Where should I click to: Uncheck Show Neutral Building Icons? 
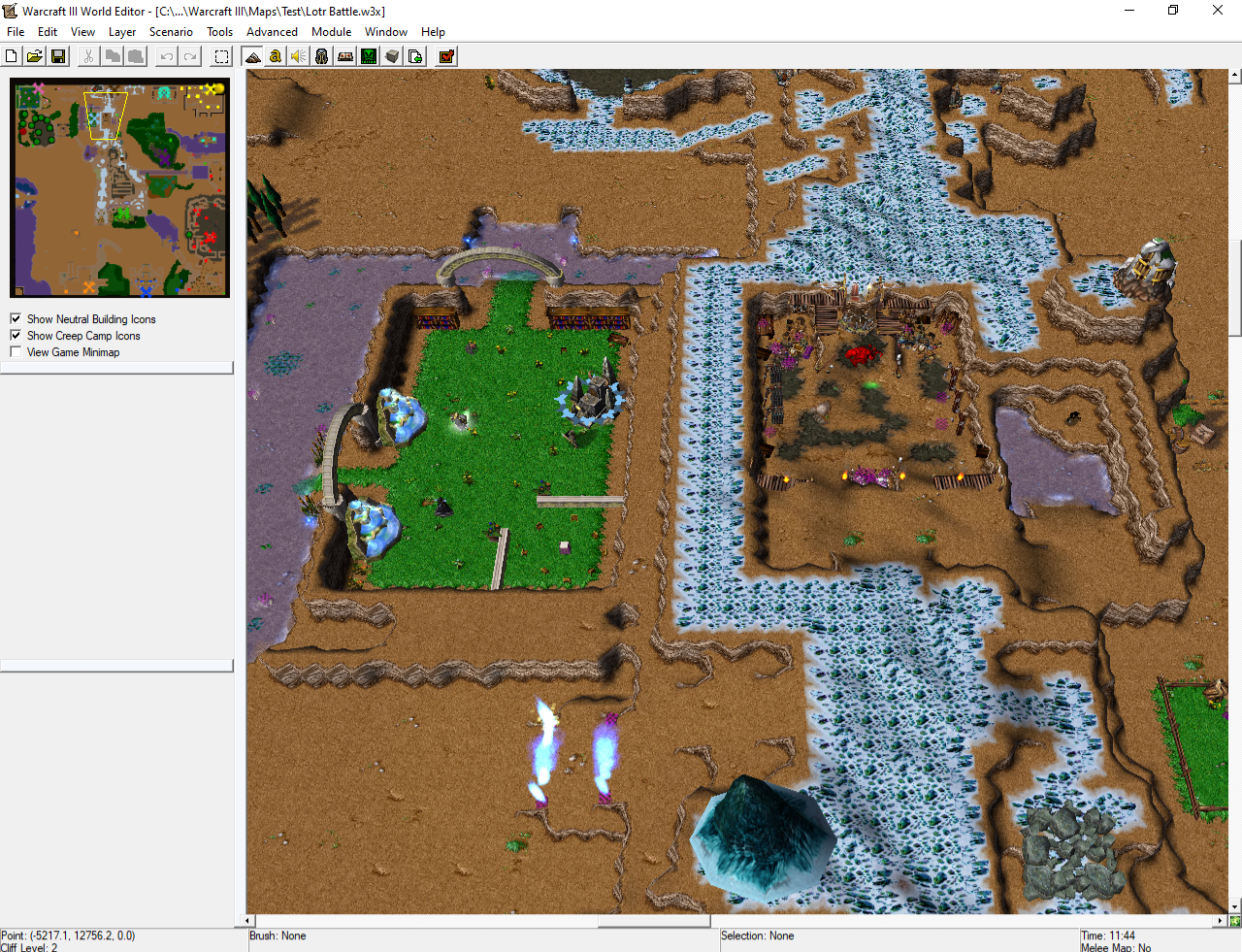[16, 318]
